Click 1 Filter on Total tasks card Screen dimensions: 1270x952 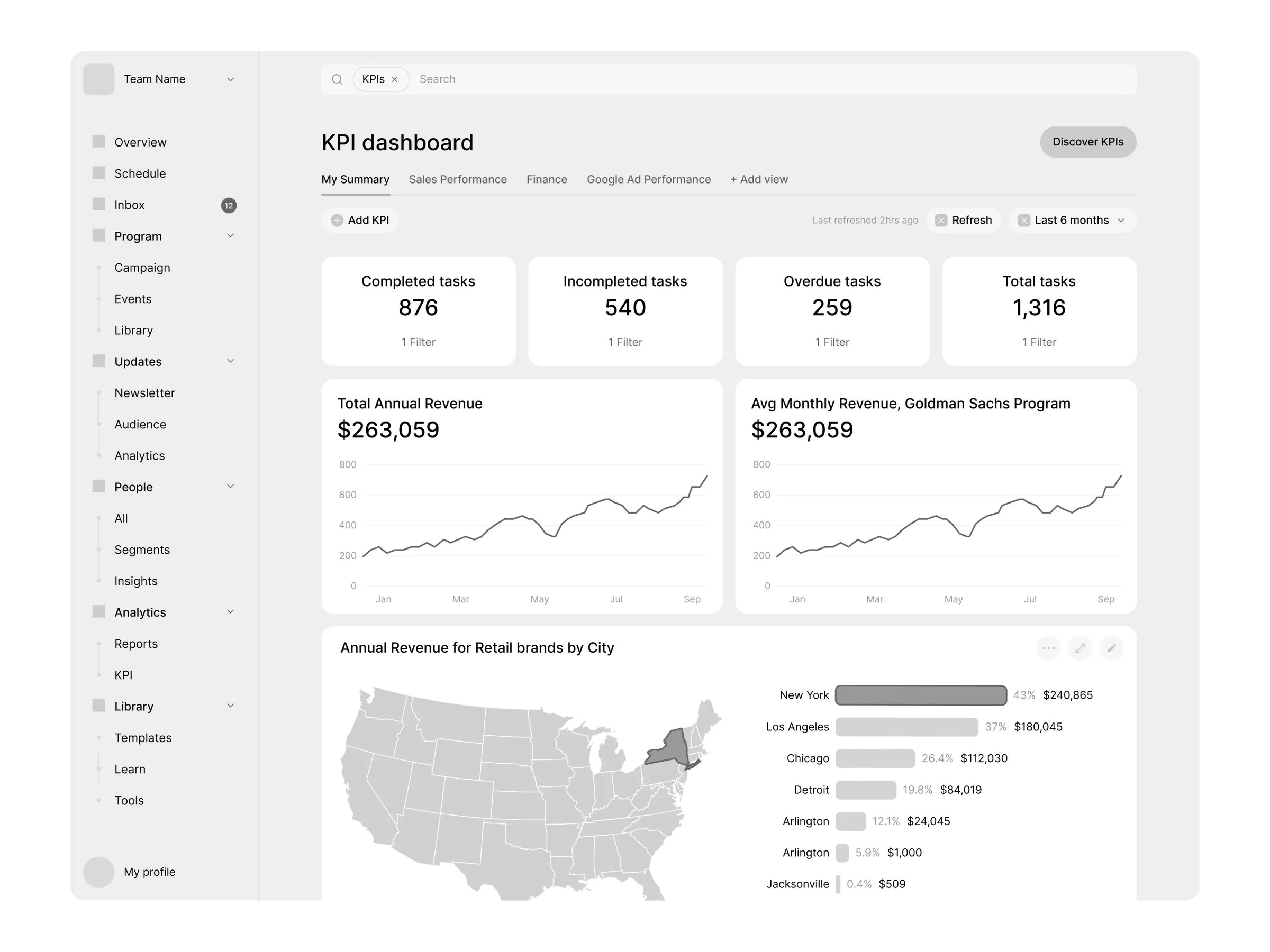1039,342
